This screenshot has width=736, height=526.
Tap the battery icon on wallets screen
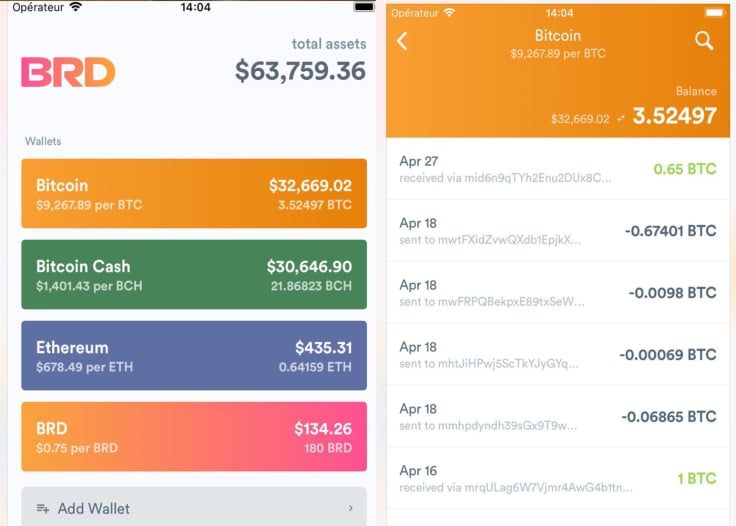coord(364,7)
